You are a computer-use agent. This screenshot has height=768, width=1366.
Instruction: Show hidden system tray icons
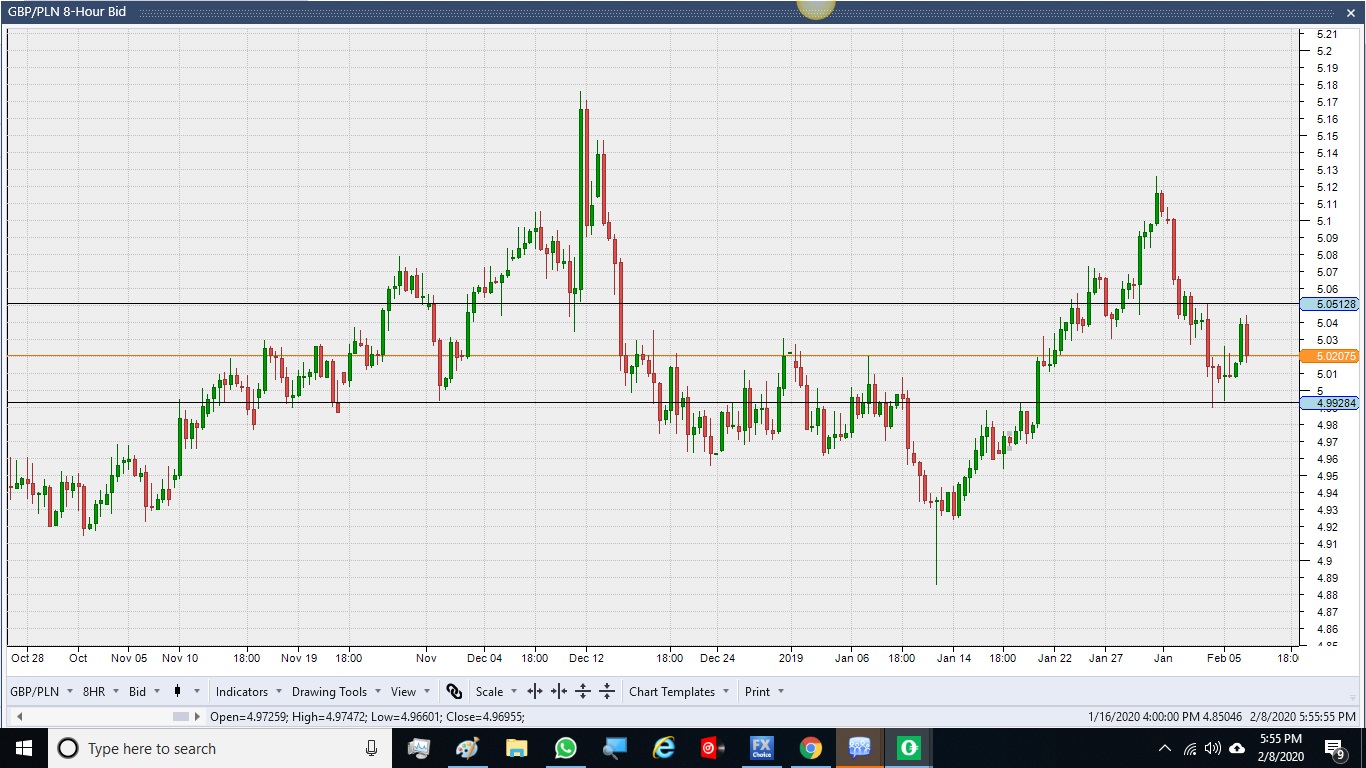coord(1164,748)
